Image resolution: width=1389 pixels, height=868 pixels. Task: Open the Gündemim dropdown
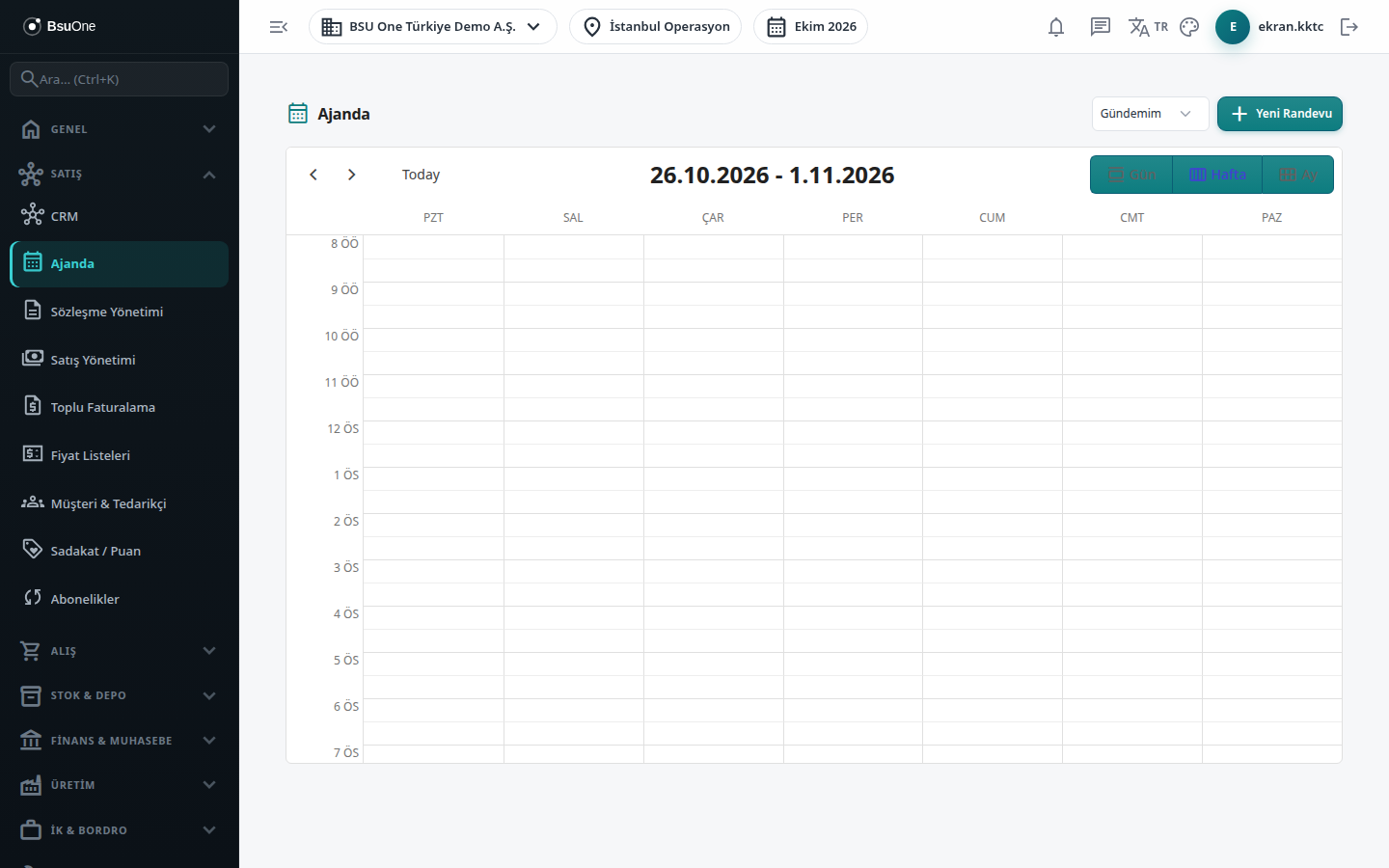(x=1150, y=114)
